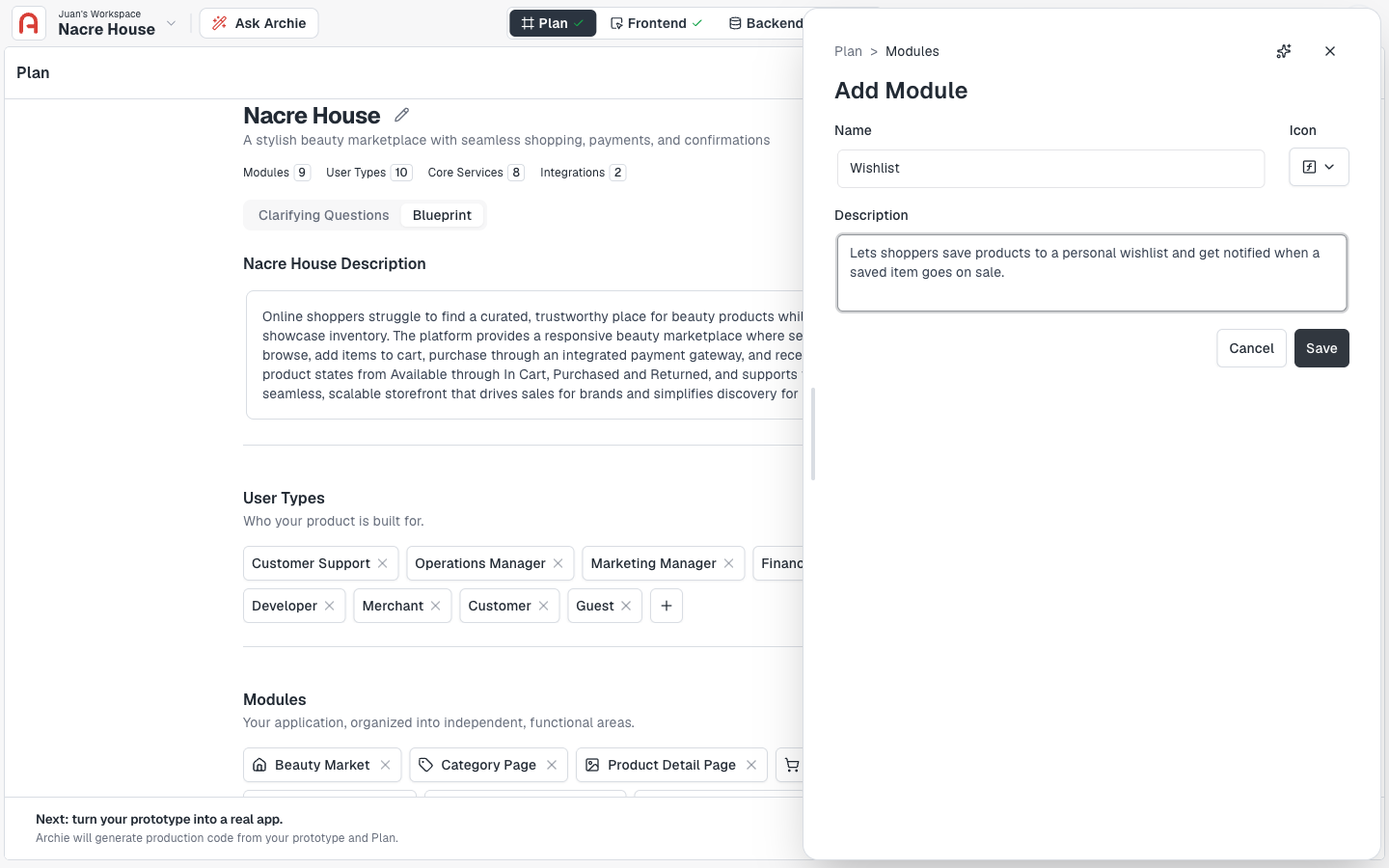Click the Nacre House description text box

[x=525, y=355]
